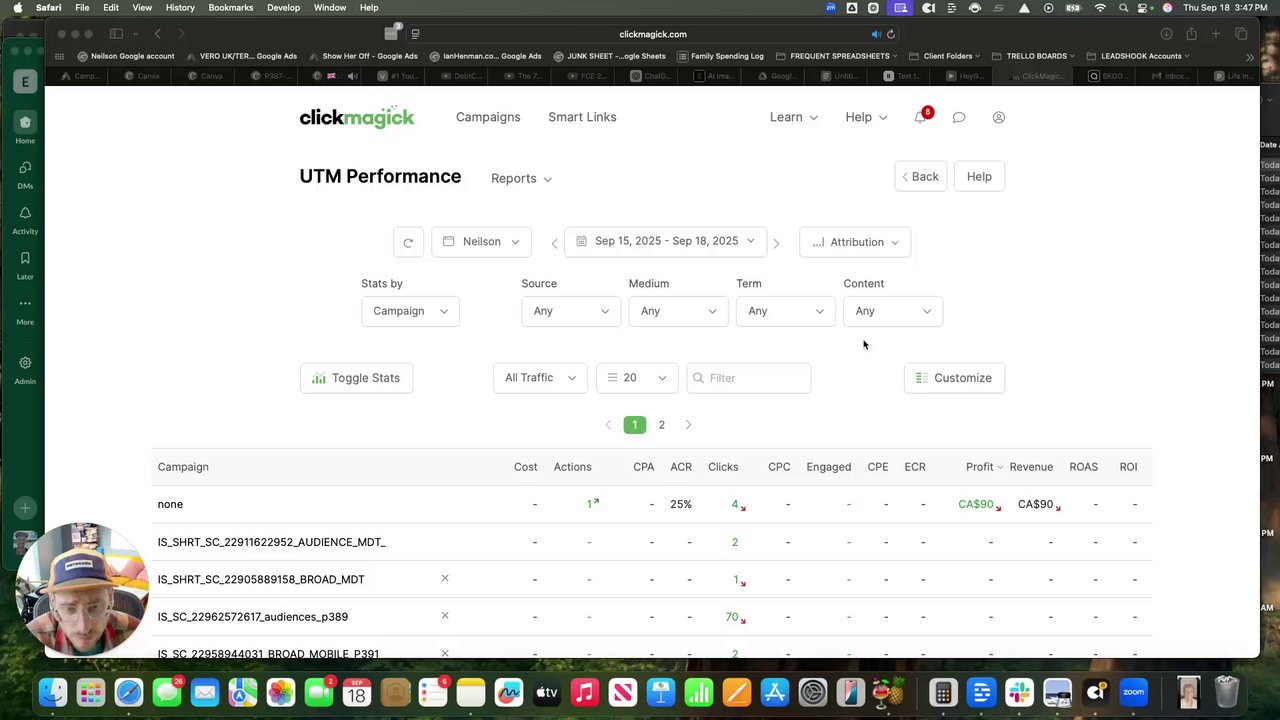Click the Filter search field
The width and height of the screenshot is (1280, 720).
point(749,378)
